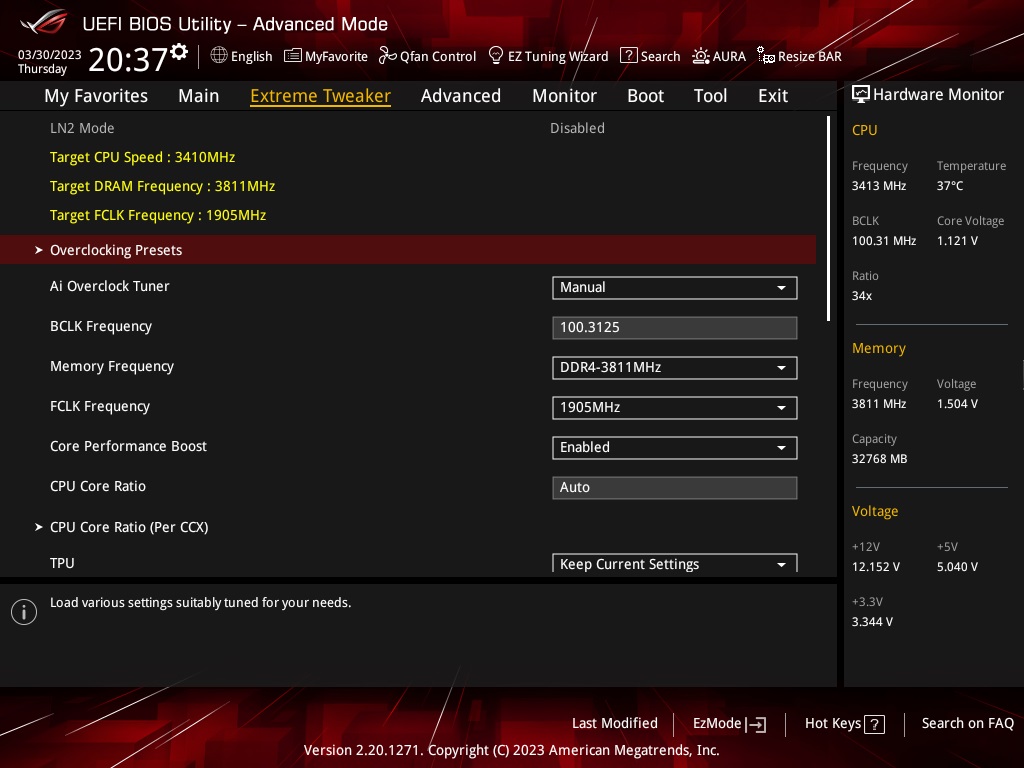Launch EZ Tuning Wizard bulb icon
Screen dimensions: 1024x768
point(496,56)
